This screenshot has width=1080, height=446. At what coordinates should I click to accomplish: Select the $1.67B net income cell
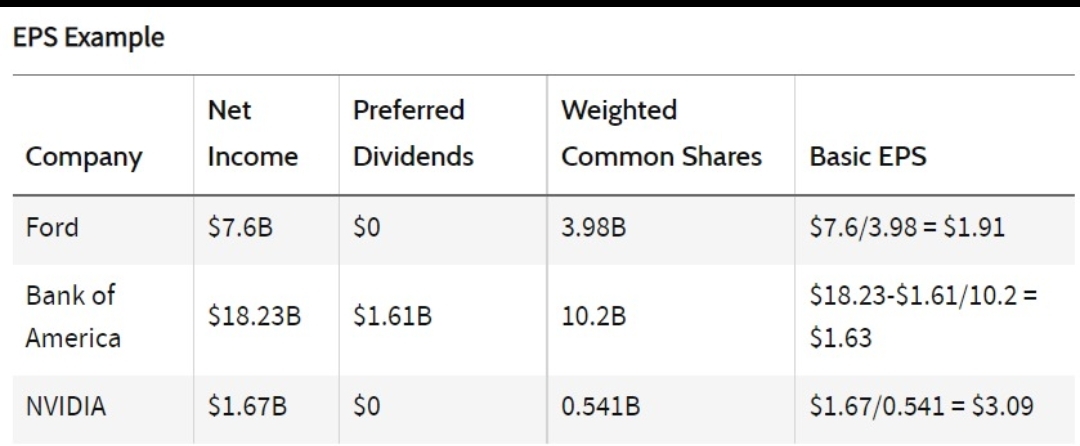(x=247, y=407)
